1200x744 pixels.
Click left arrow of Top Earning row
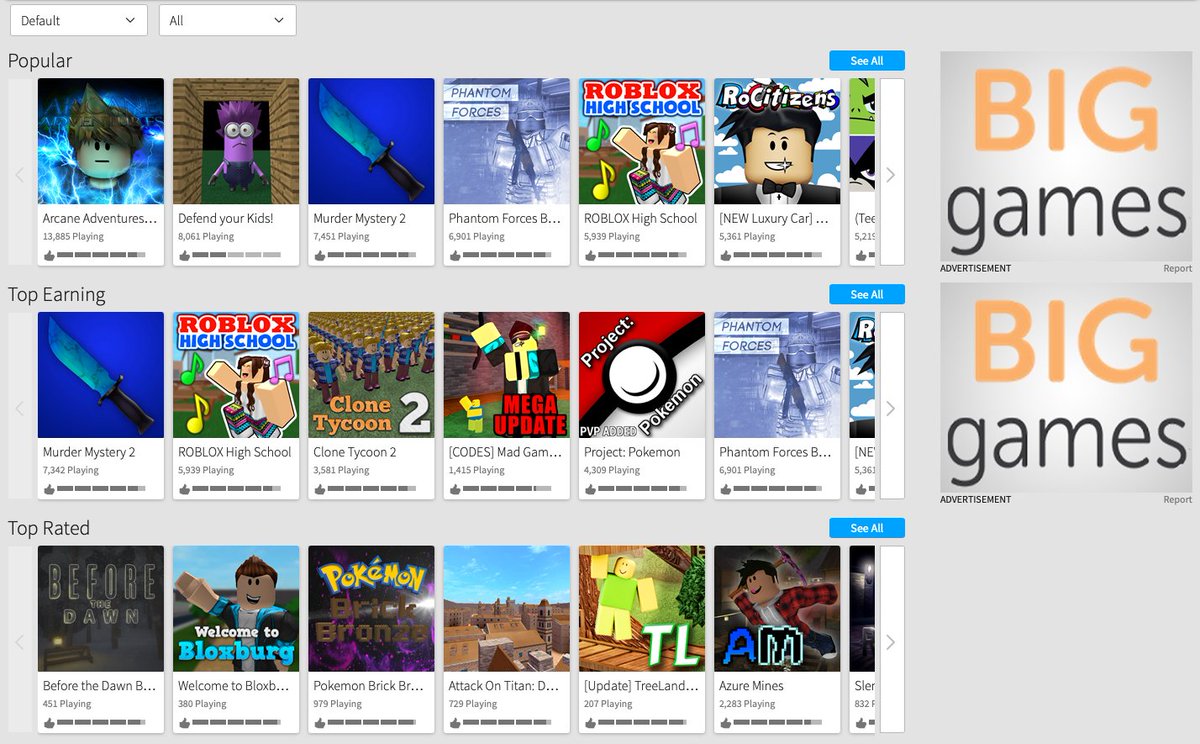(20, 407)
